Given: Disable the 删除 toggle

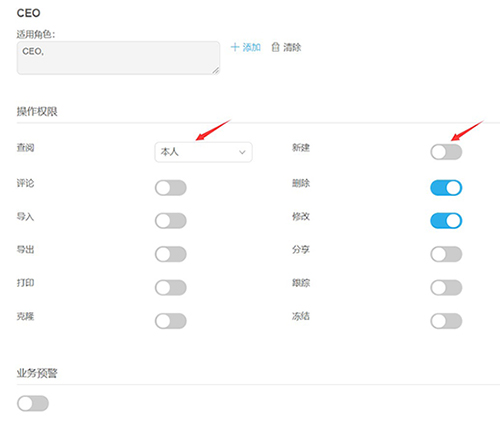Looking at the screenshot, I should click(x=446, y=188).
